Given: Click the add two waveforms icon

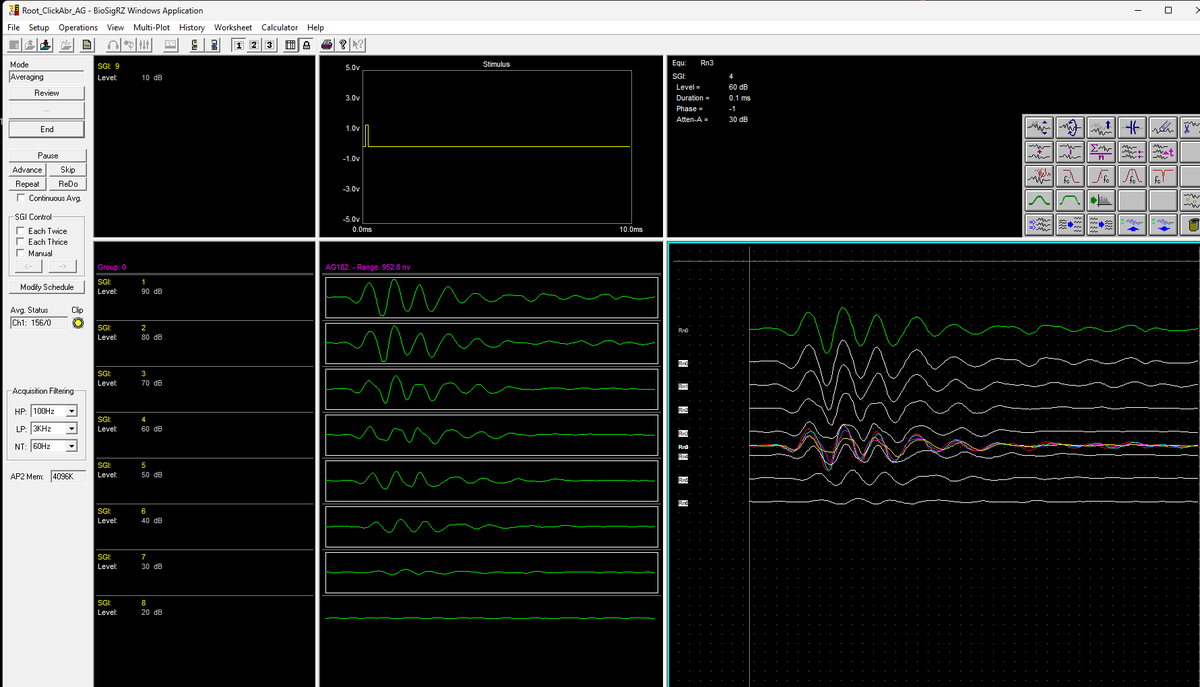Looking at the screenshot, I should click(x=1039, y=152).
